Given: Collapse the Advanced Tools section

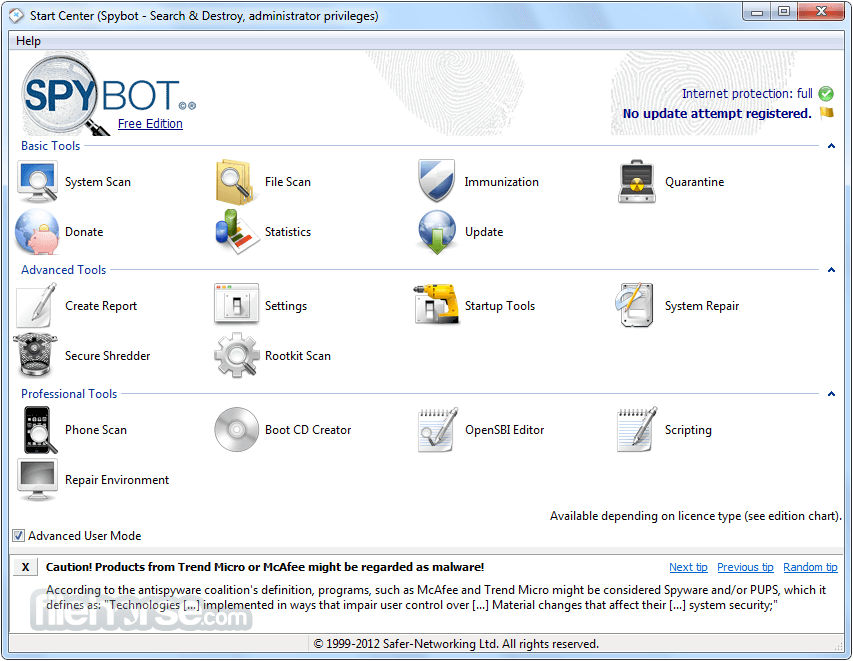Looking at the screenshot, I should click(x=830, y=270).
